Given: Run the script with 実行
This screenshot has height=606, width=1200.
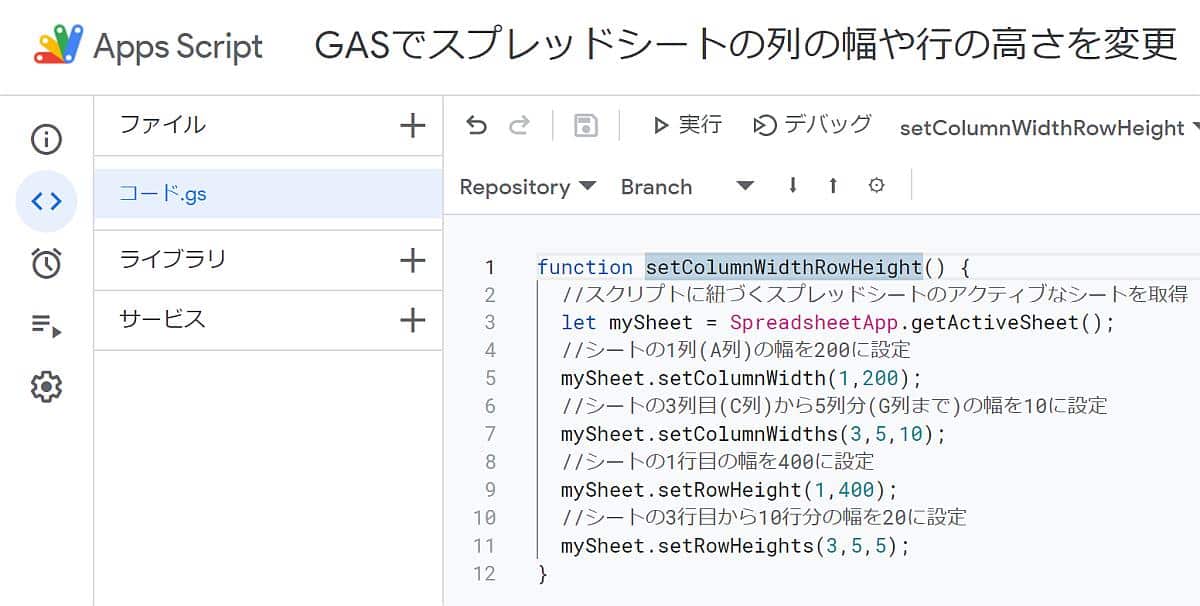Looking at the screenshot, I should coord(687,125).
